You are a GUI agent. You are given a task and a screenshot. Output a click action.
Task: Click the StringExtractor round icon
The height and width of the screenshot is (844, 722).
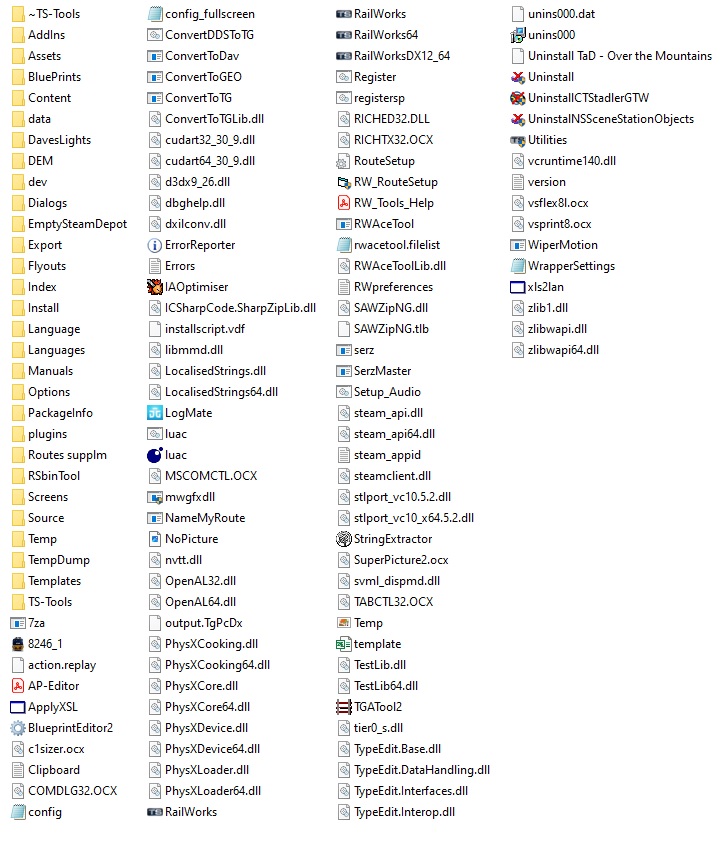point(344,539)
